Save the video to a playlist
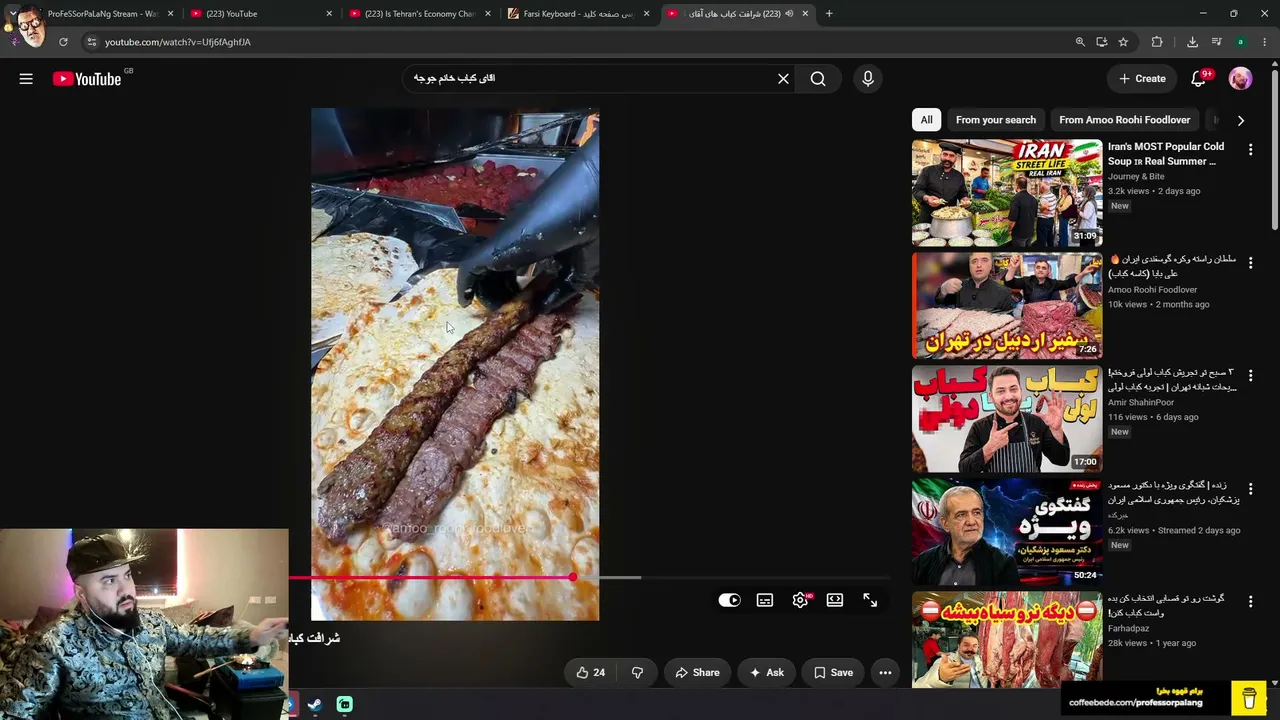The width and height of the screenshot is (1280, 720). (x=833, y=673)
